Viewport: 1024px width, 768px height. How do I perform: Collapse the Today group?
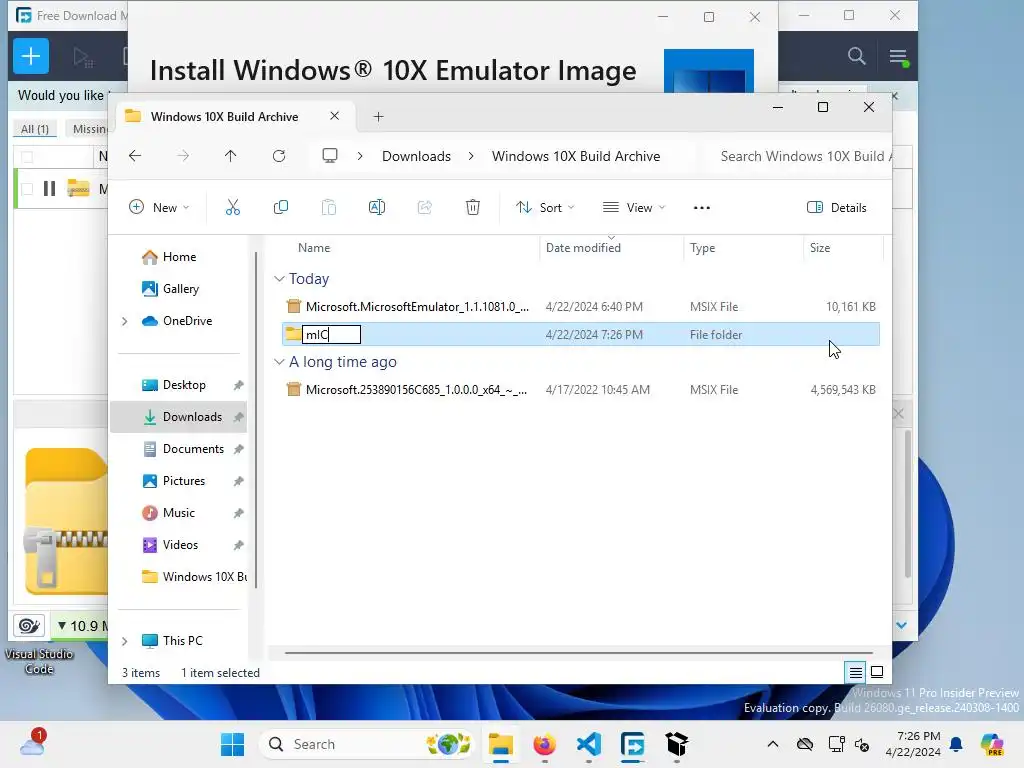[279, 279]
